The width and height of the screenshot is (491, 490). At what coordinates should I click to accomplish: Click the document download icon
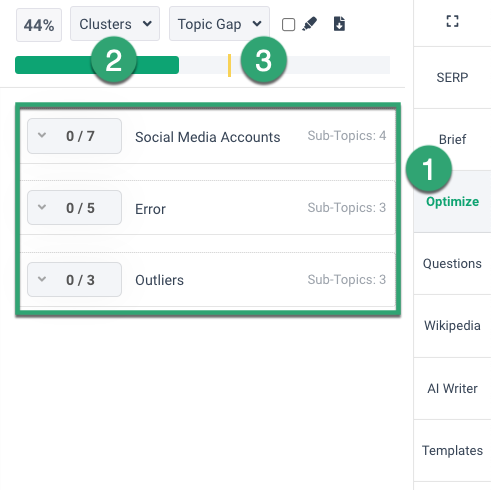[339, 24]
